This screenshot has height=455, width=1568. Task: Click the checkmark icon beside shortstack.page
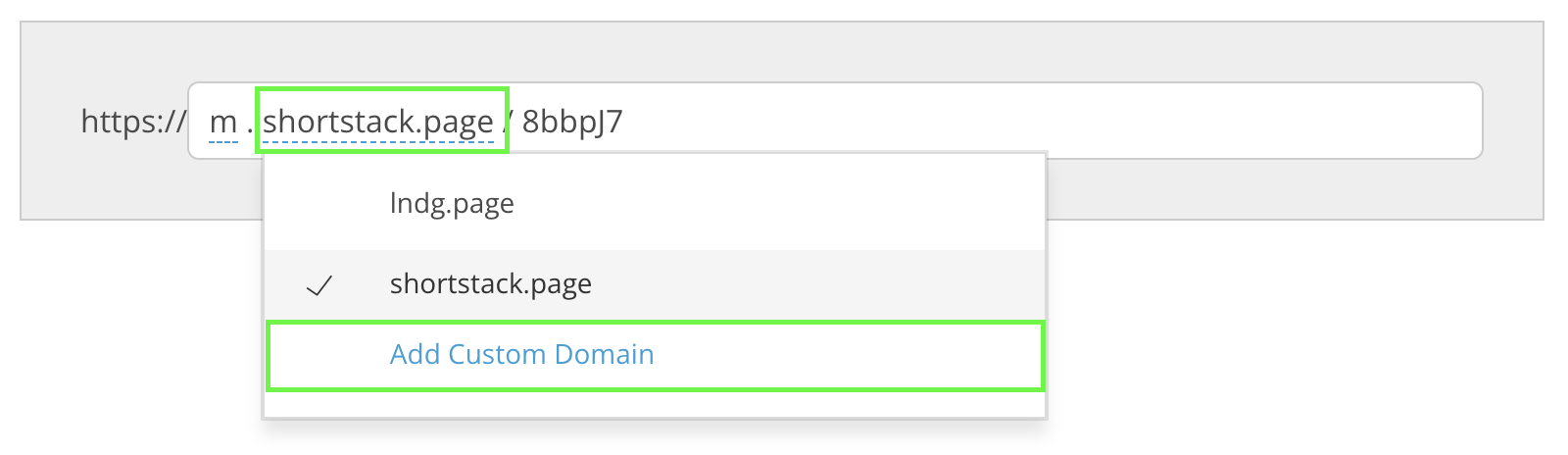(x=319, y=285)
